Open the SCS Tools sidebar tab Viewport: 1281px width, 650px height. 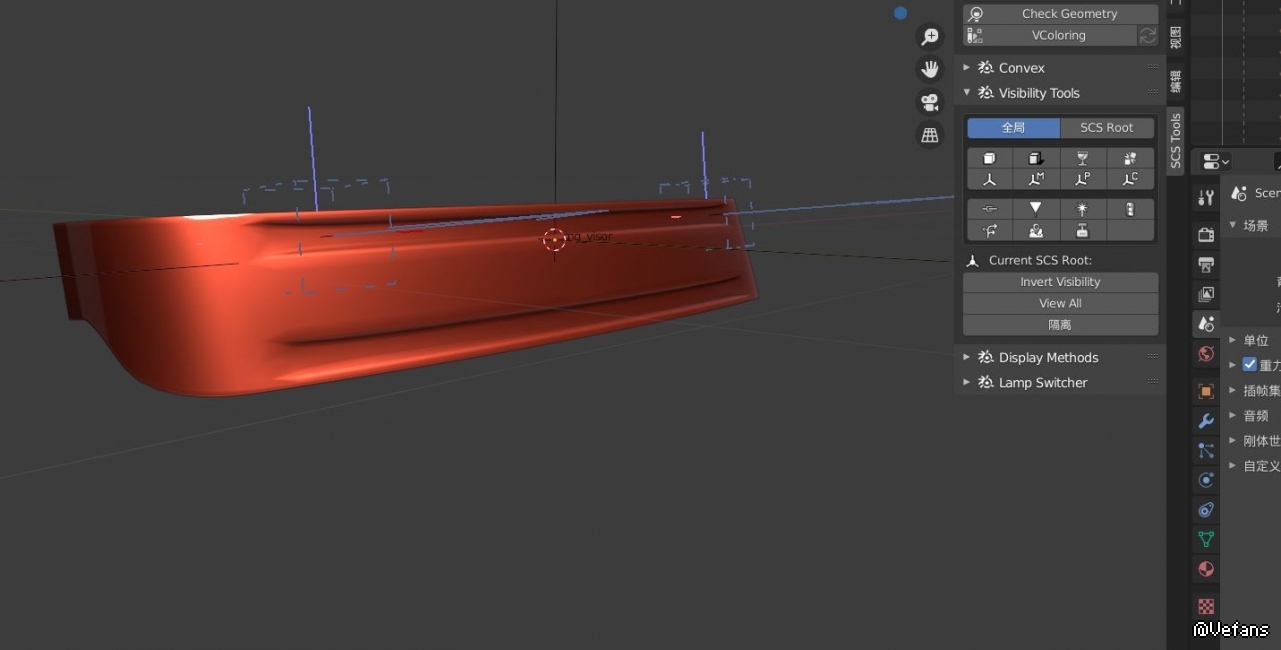1176,141
